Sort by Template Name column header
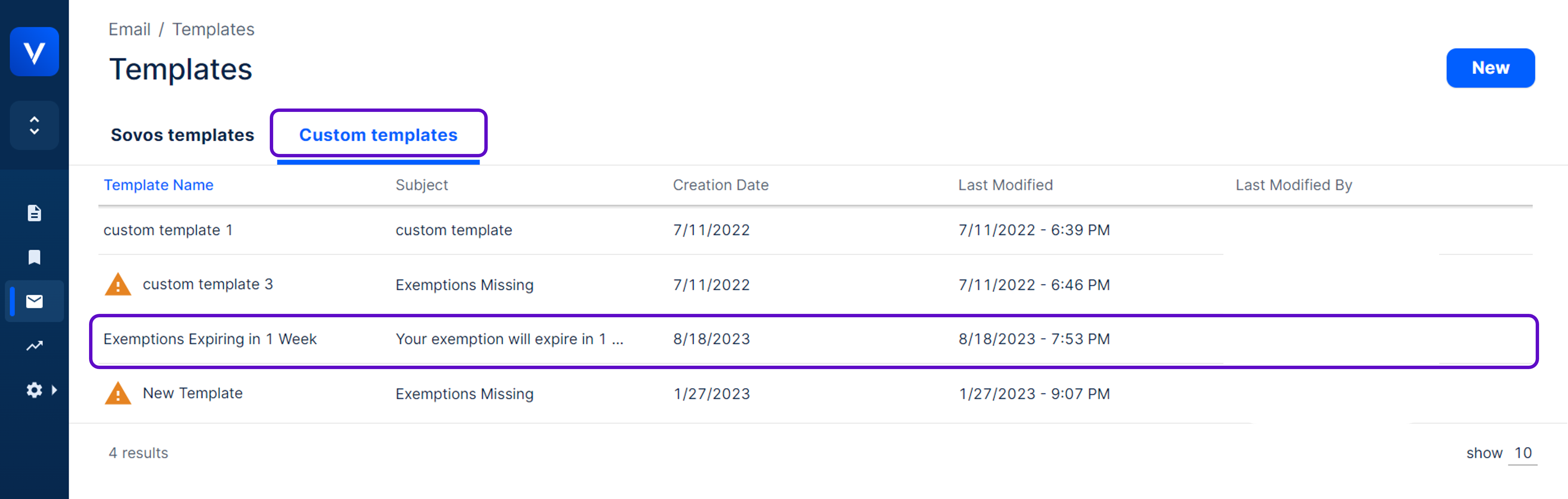This screenshot has width=1568, height=499. point(158,185)
